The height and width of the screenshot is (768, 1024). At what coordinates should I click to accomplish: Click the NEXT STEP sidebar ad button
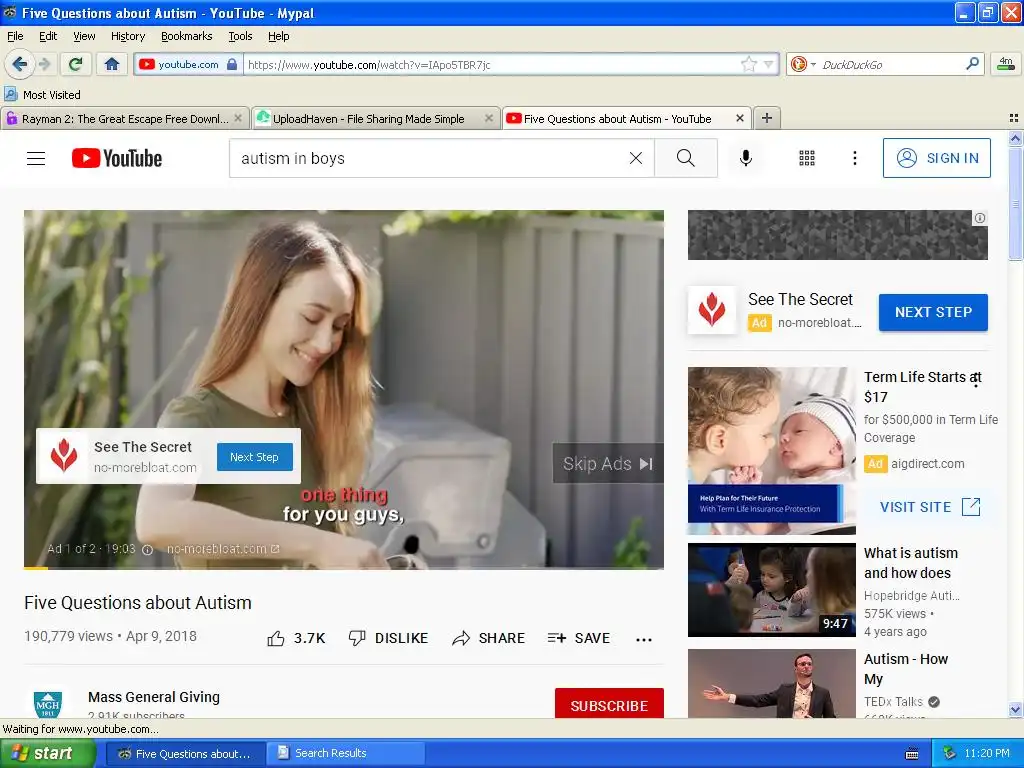(x=933, y=312)
